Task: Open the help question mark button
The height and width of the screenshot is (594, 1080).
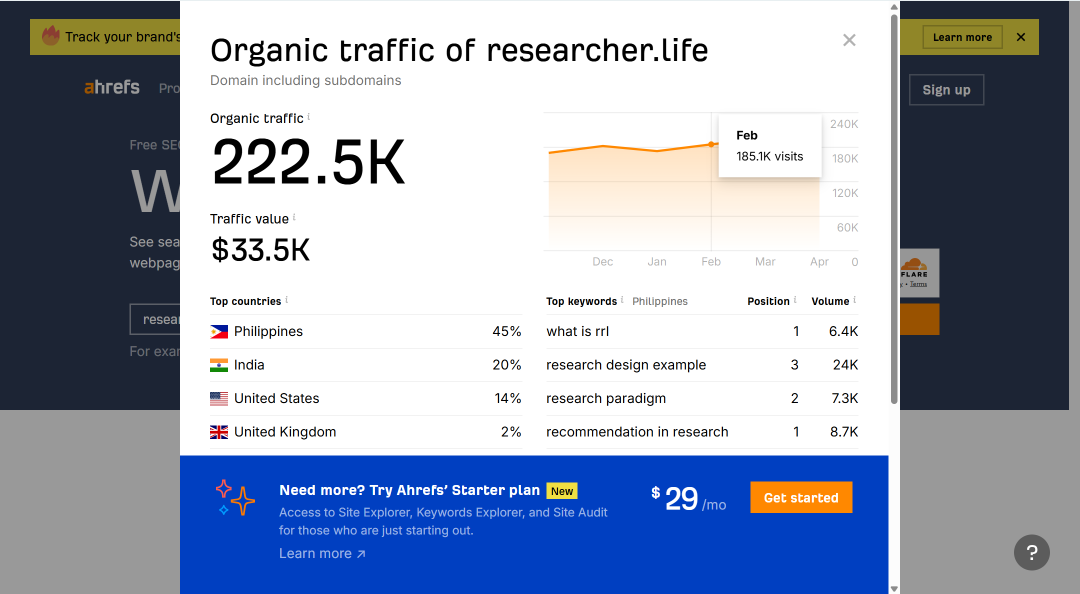Action: pos(1031,552)
